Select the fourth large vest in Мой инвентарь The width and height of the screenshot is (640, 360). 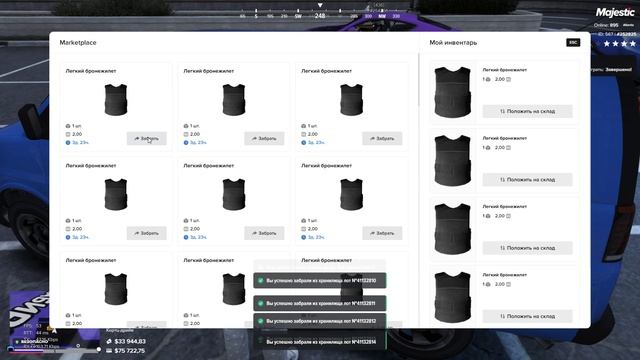[452, 297]
